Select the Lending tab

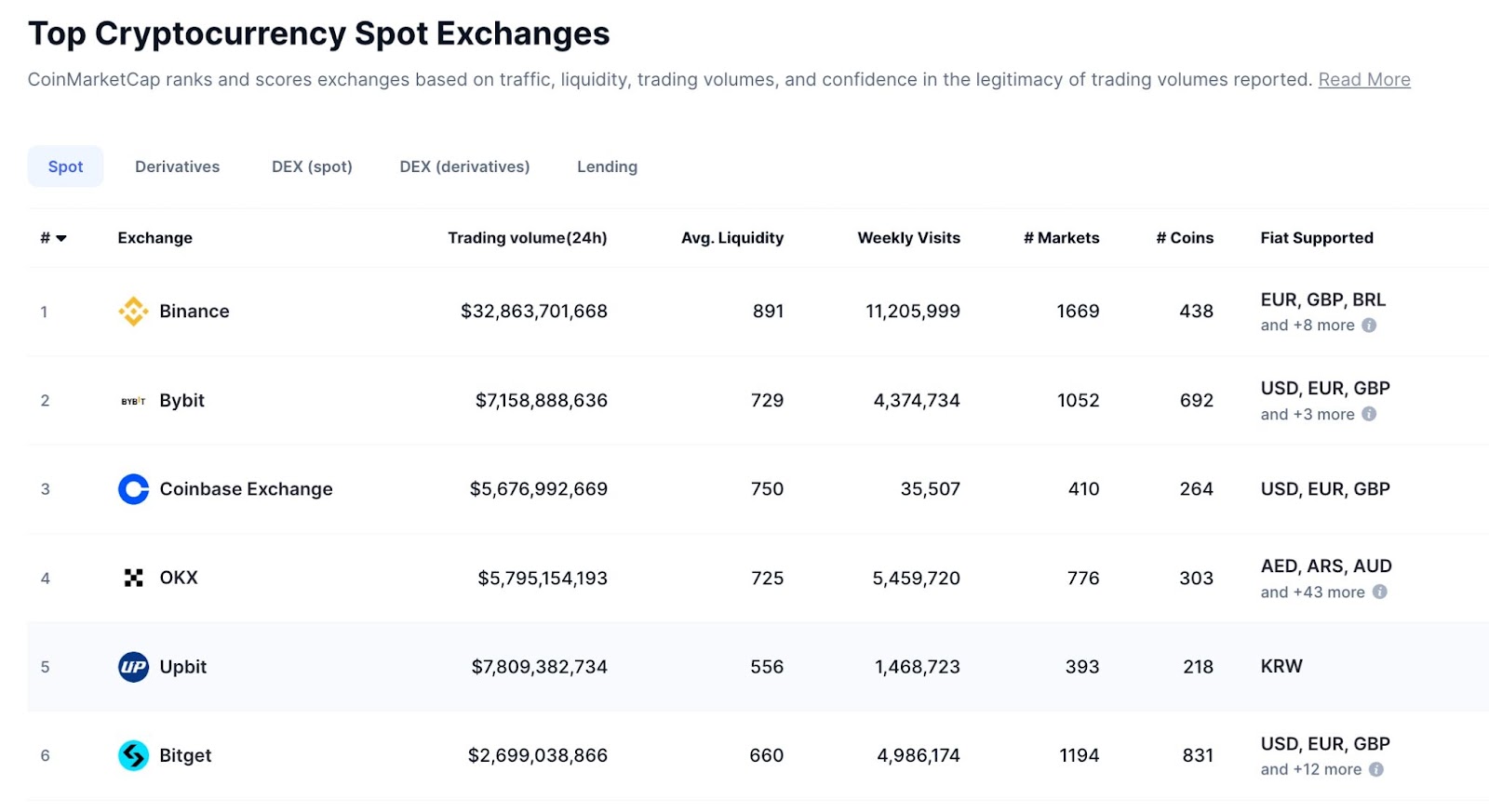[x=607, y=166]
